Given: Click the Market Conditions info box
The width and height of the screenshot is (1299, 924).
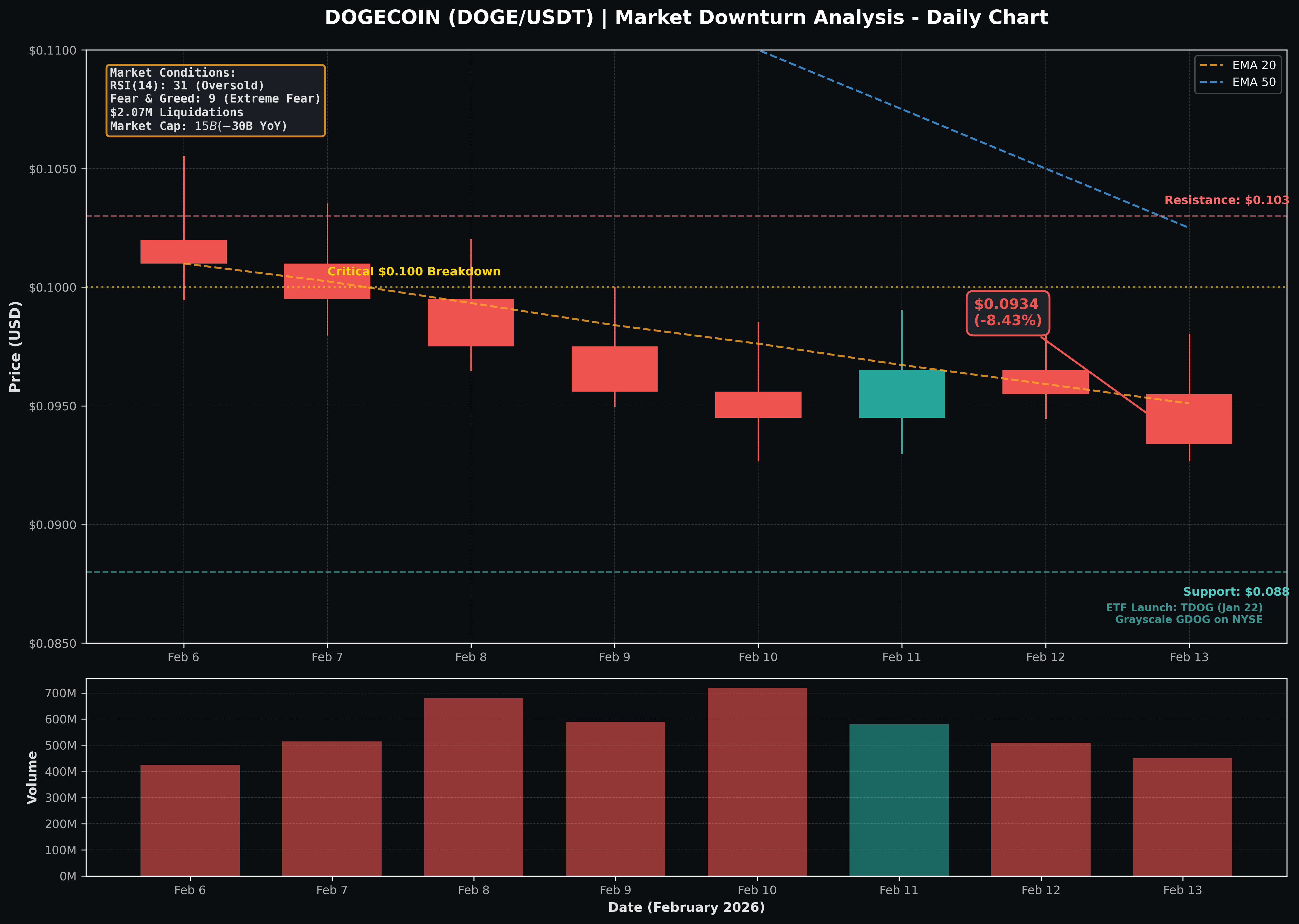Looking at the screenshot, I should pos(216,100).
